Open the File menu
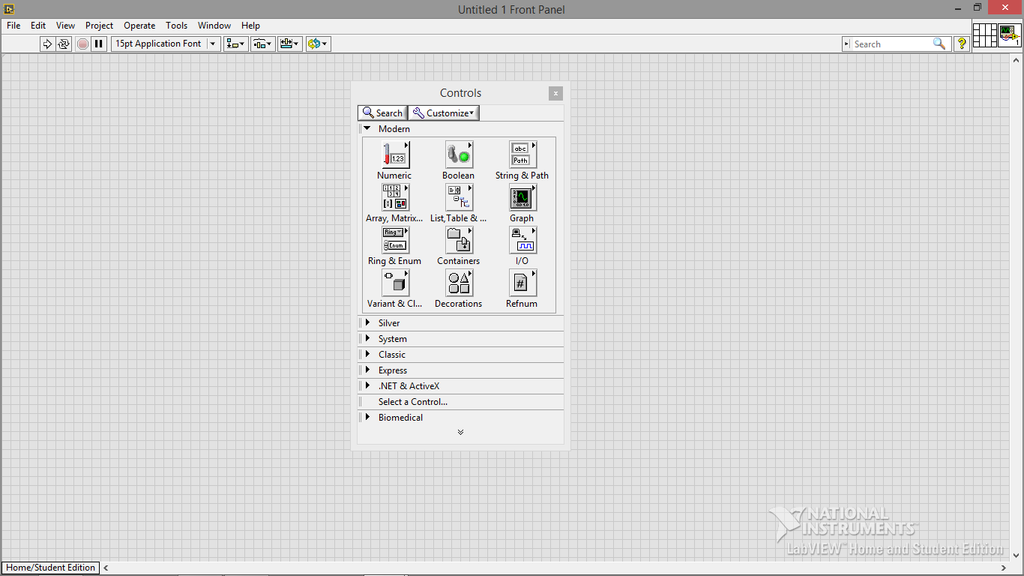Screen dimensions: 1024x576 coord(14,25)
